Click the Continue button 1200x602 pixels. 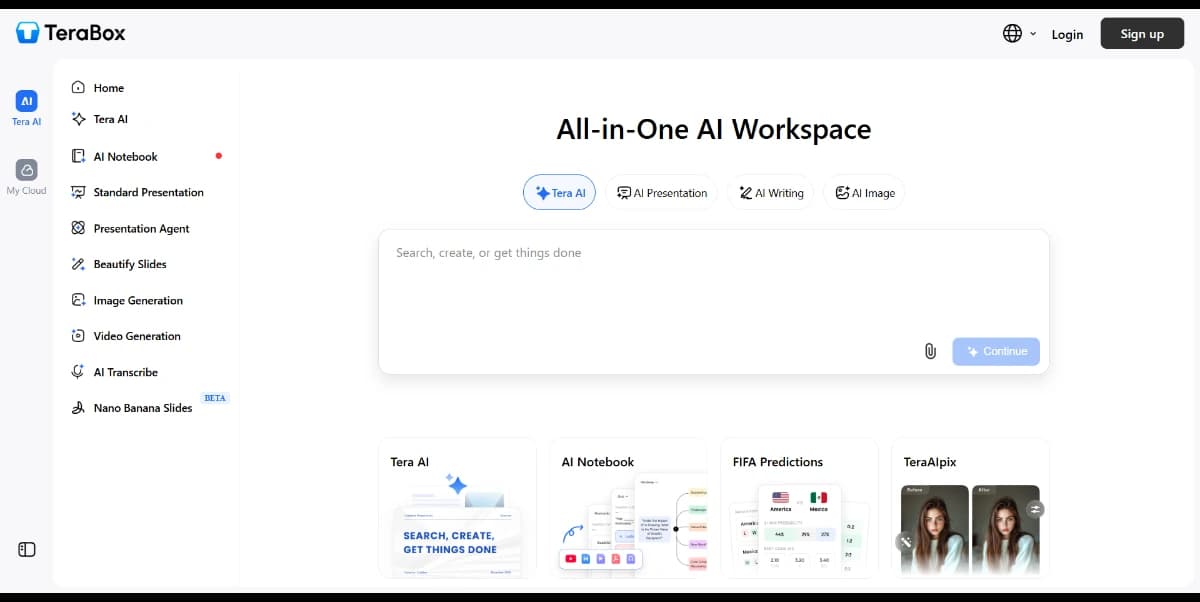996,351
